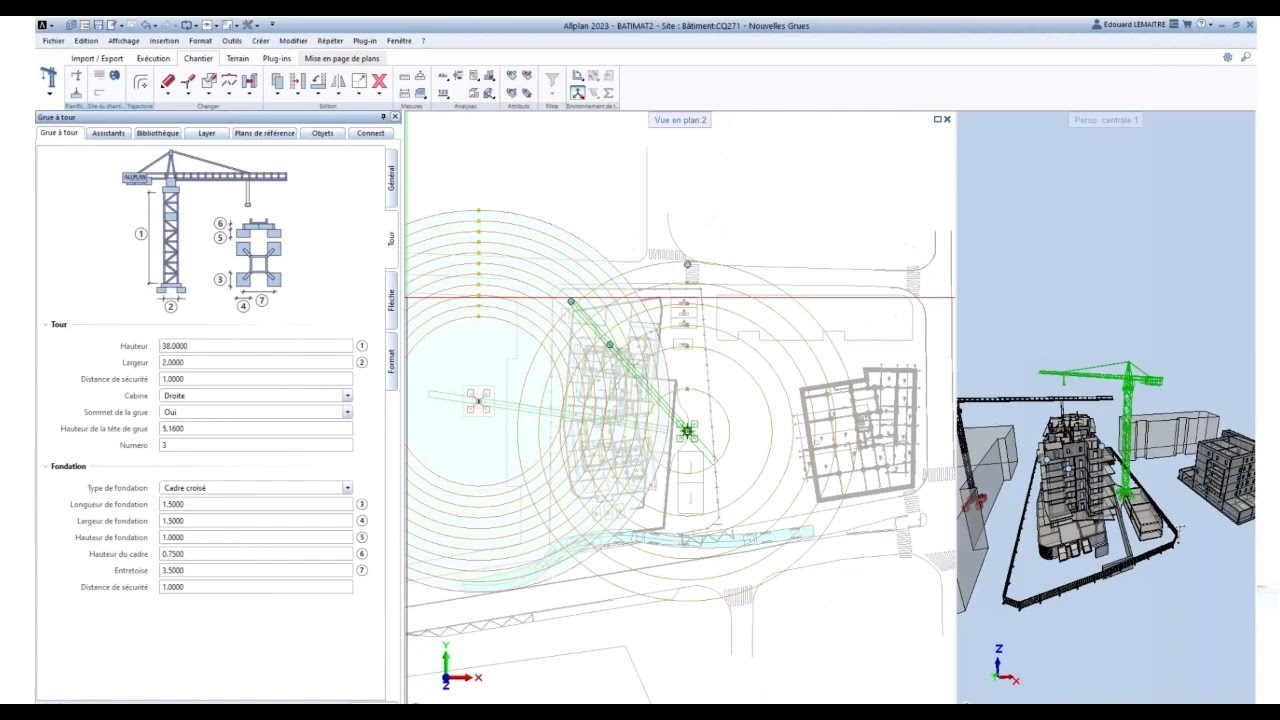Click the red X delete icon

coord(380,81)
